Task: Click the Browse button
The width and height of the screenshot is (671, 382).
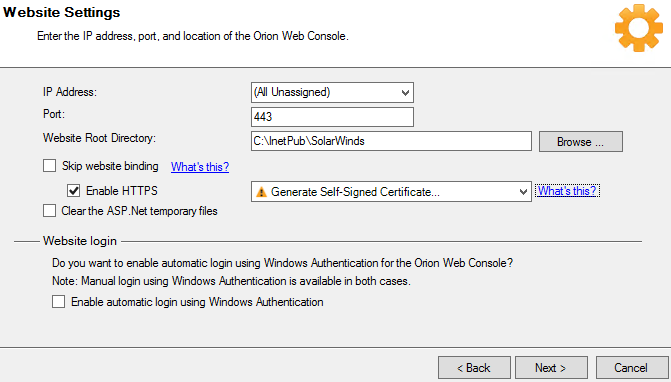Action: click(581, 142)
